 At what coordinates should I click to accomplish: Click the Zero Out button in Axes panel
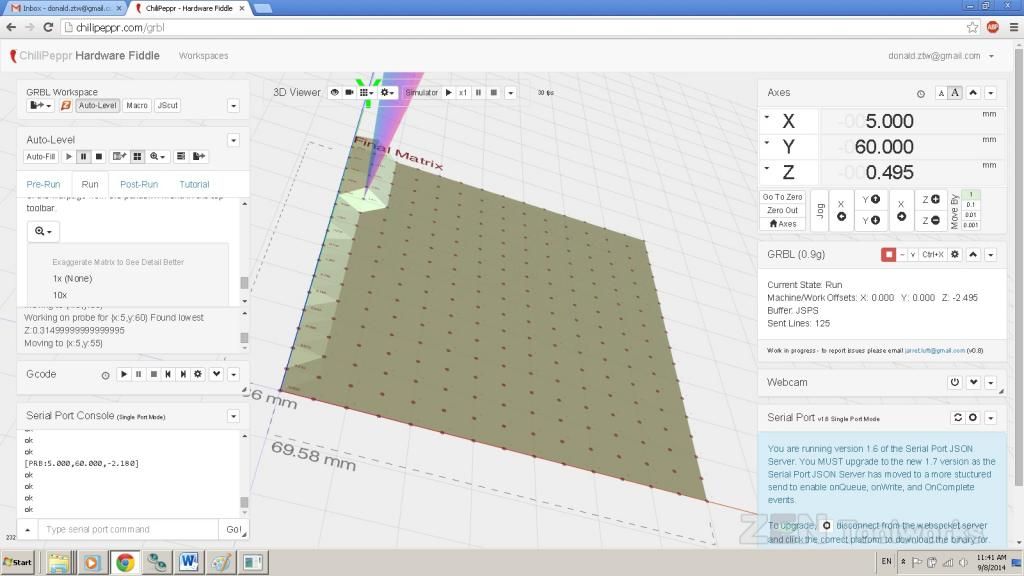click(783, 210)
